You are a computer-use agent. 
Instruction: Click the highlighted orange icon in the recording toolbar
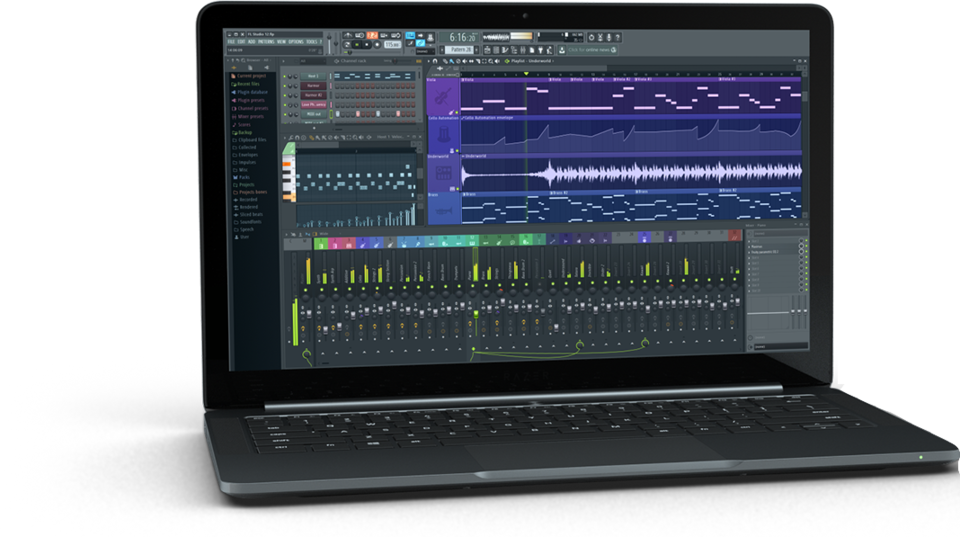[x=372, y=36]
